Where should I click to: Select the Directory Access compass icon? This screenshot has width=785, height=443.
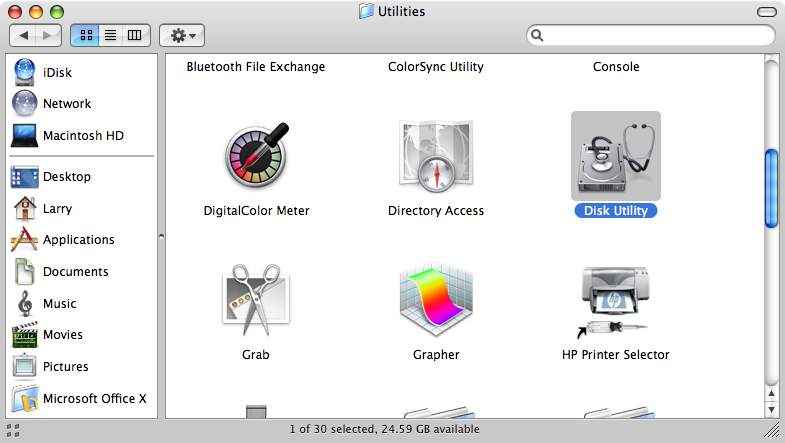(x=436, y=156)
